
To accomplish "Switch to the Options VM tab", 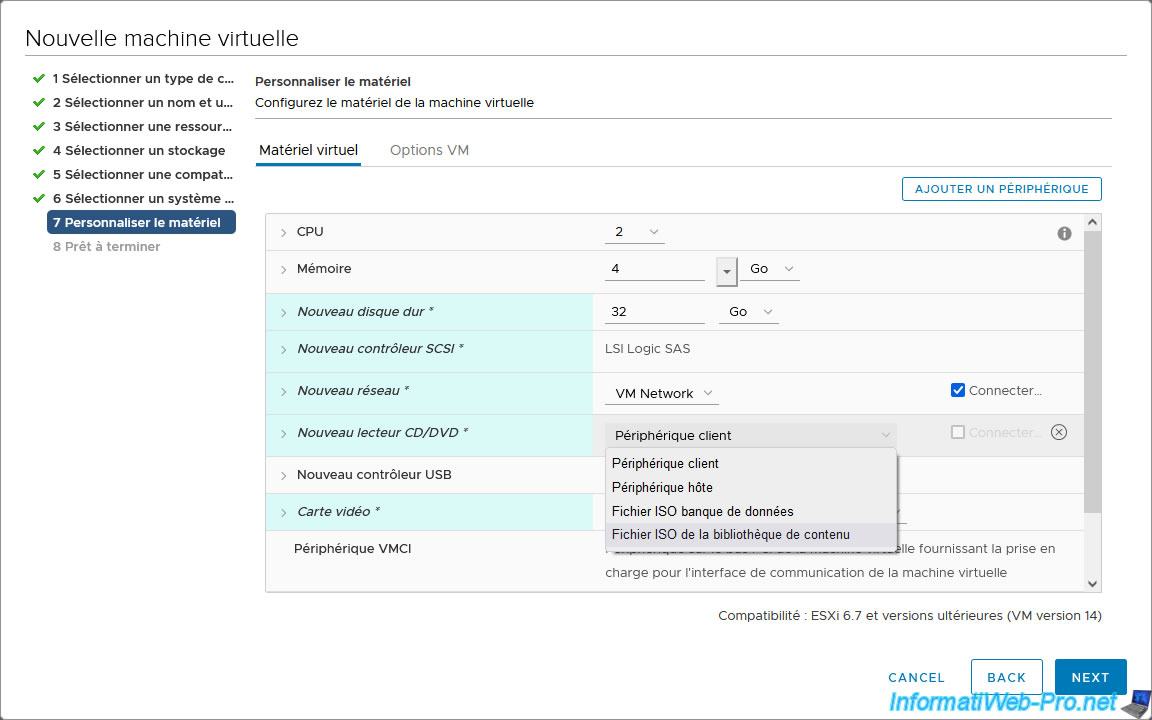I will (429, 150).
